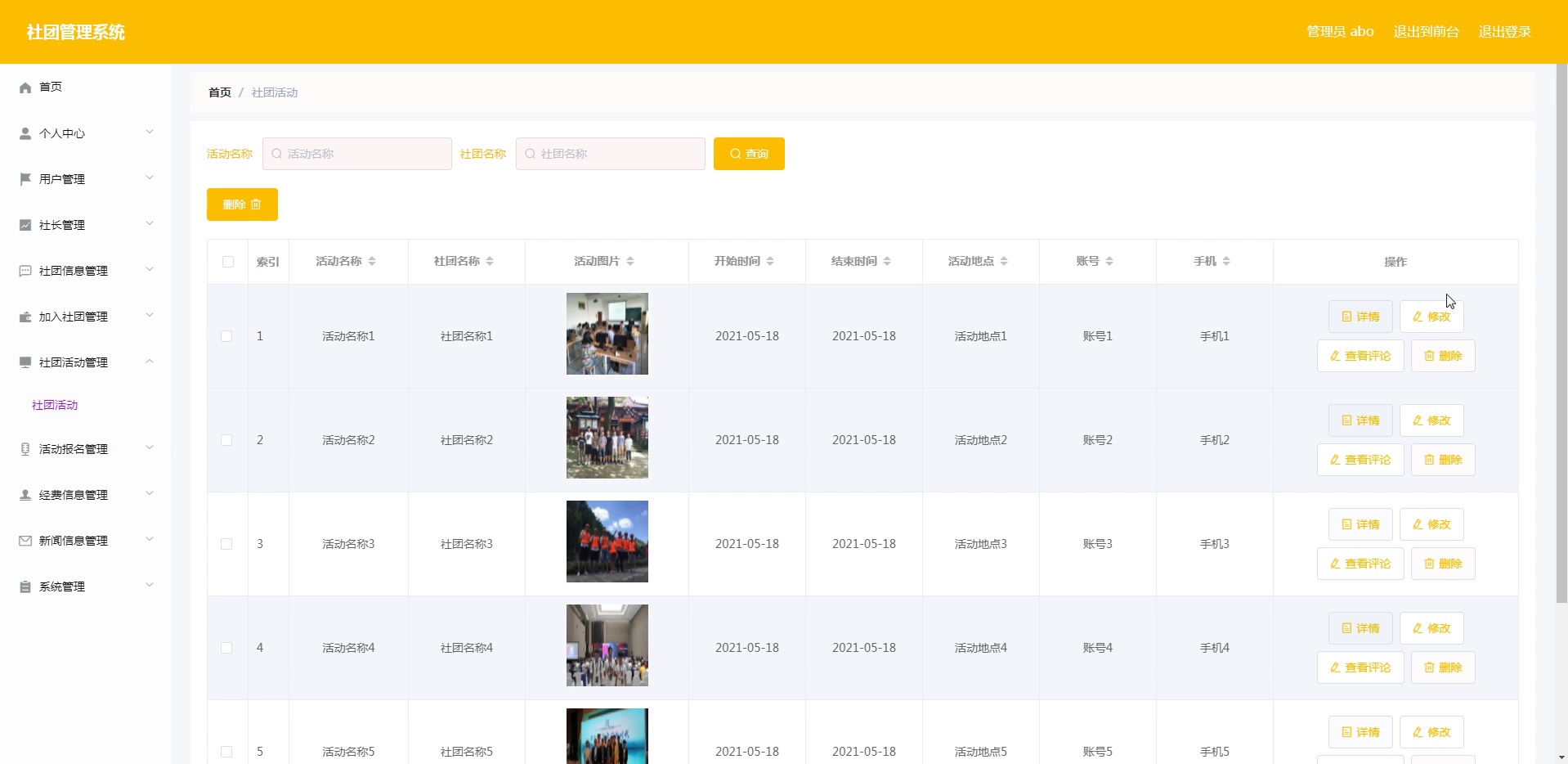Check the checkbox for row 1

(x=226, y=336)
